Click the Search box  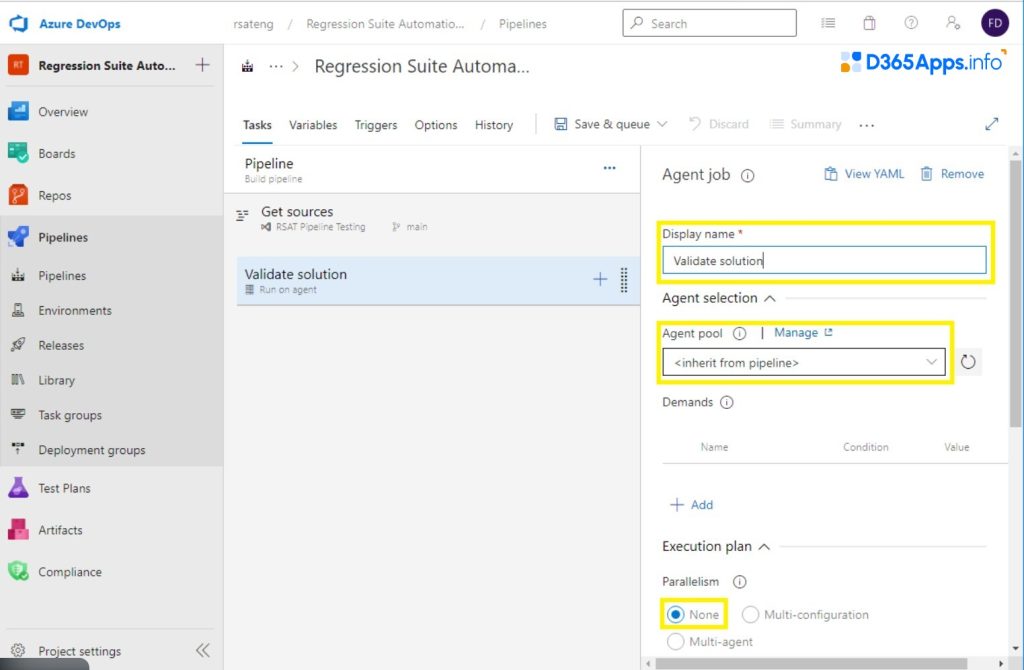[x=709, y=23]
